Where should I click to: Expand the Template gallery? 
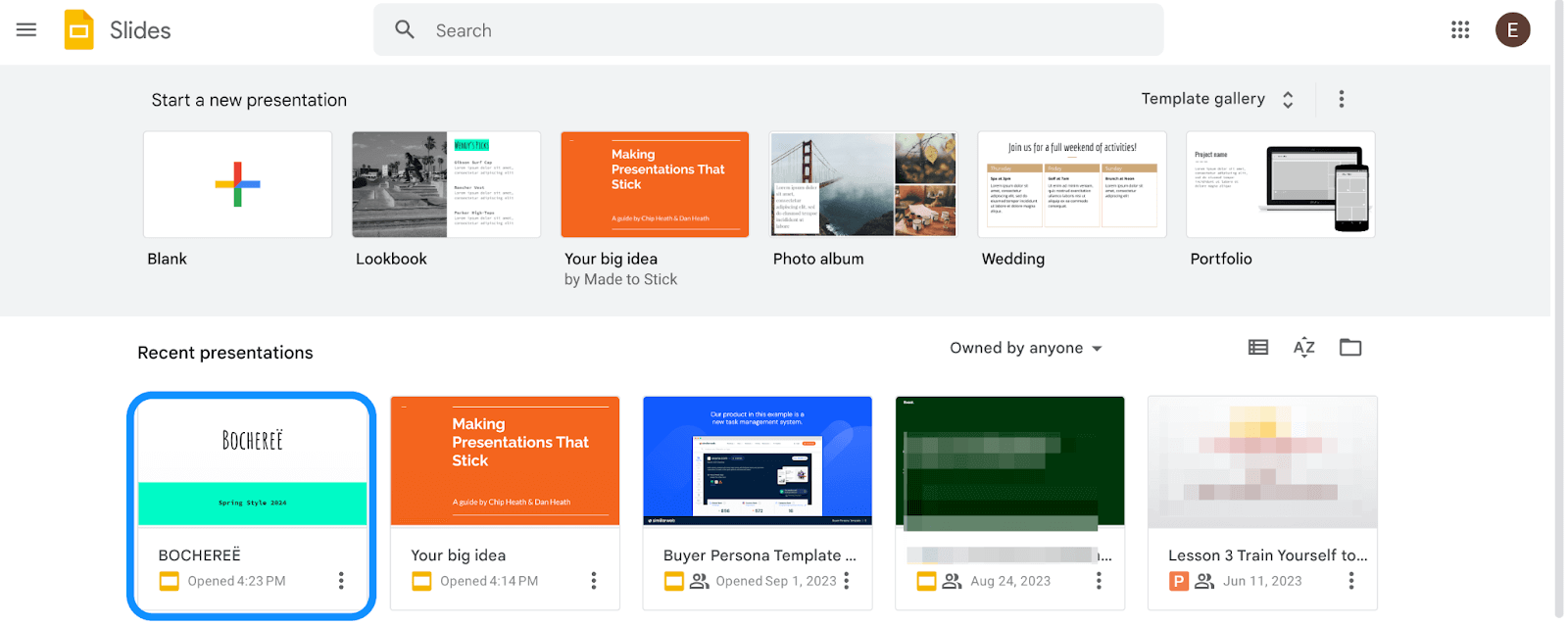tap(1218, 99)
